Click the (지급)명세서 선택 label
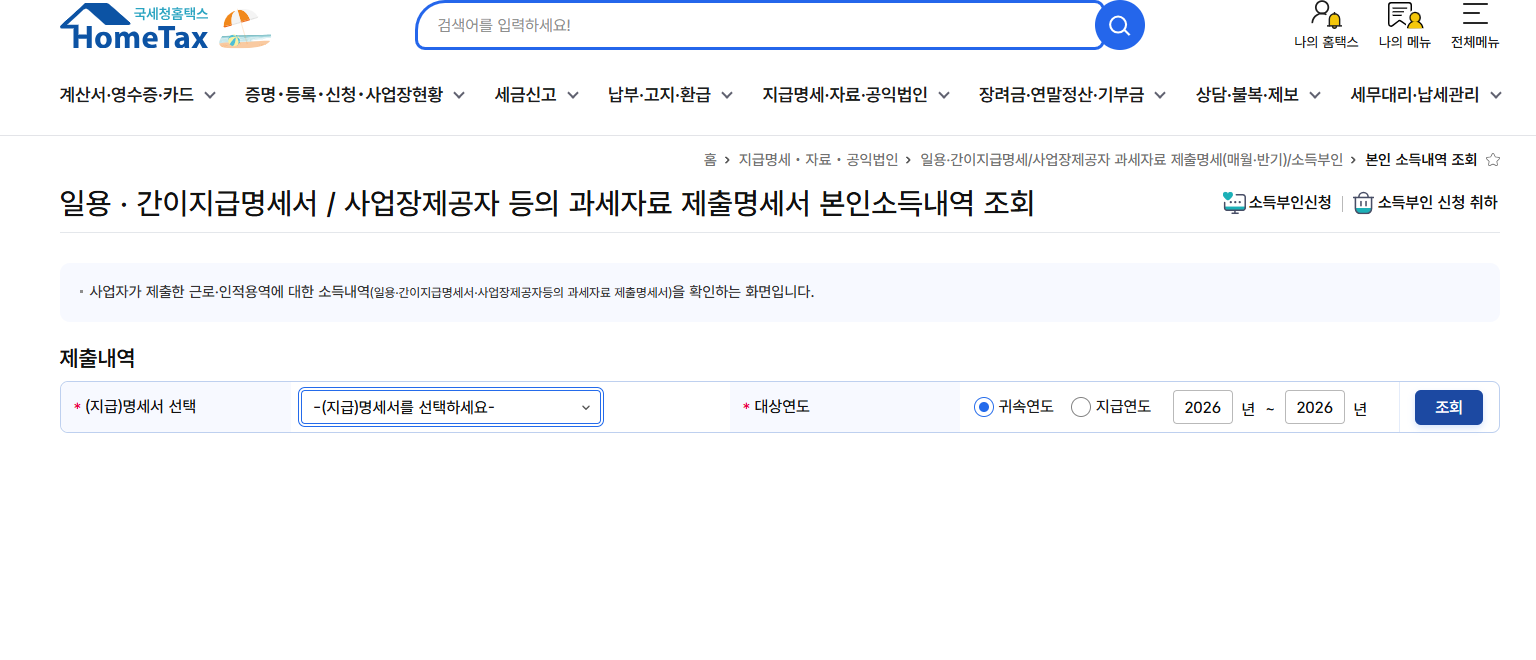Screen dimensions: 1536x660 point(141,407)
